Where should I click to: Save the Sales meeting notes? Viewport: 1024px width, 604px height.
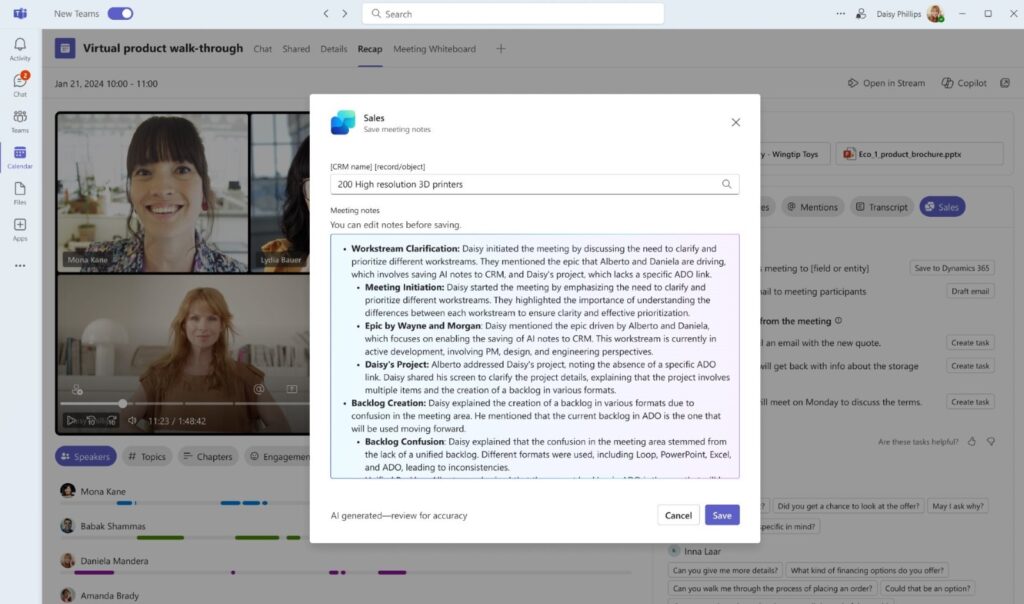pyautogui.click(x=722, y=514)
